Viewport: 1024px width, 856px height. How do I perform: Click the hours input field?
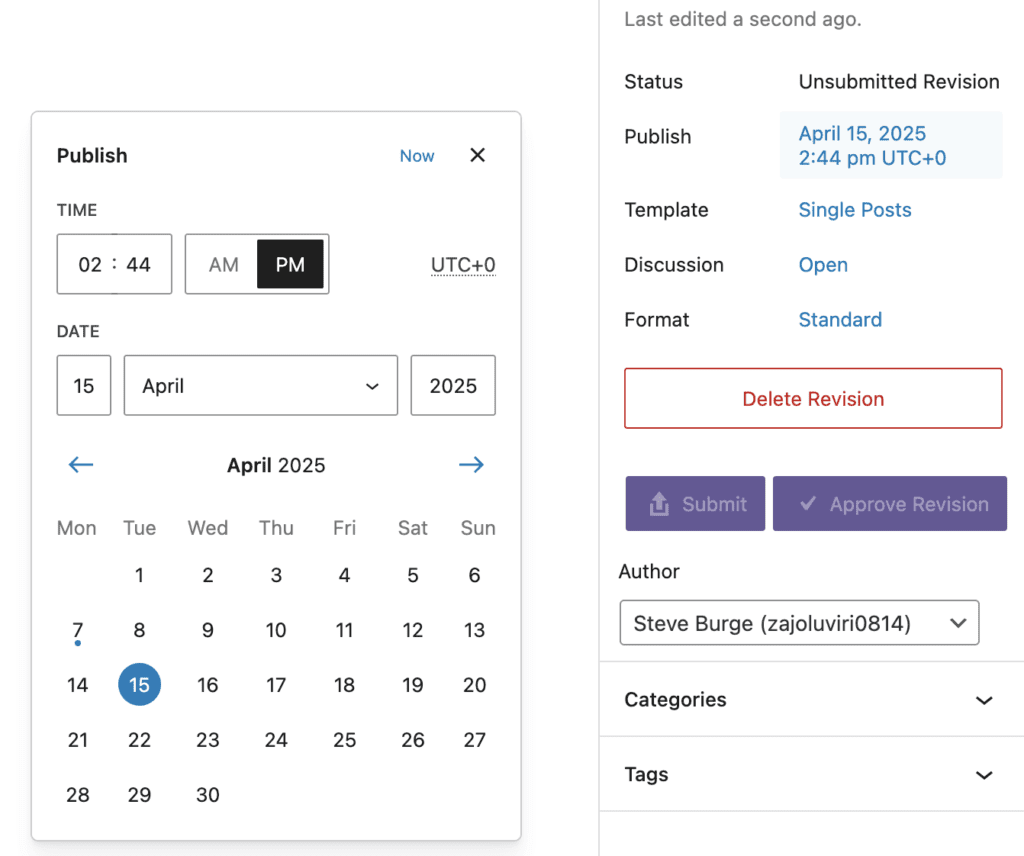pos(90,265)
